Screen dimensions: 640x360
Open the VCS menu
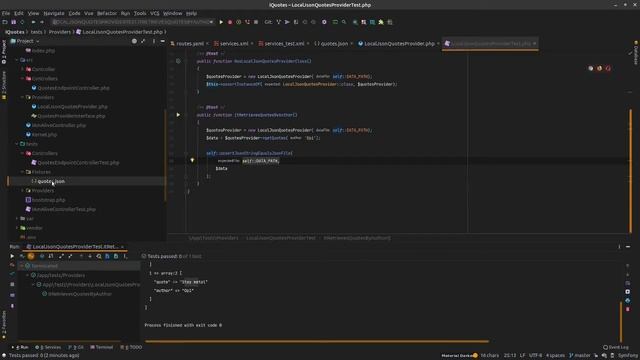(154, 13)
